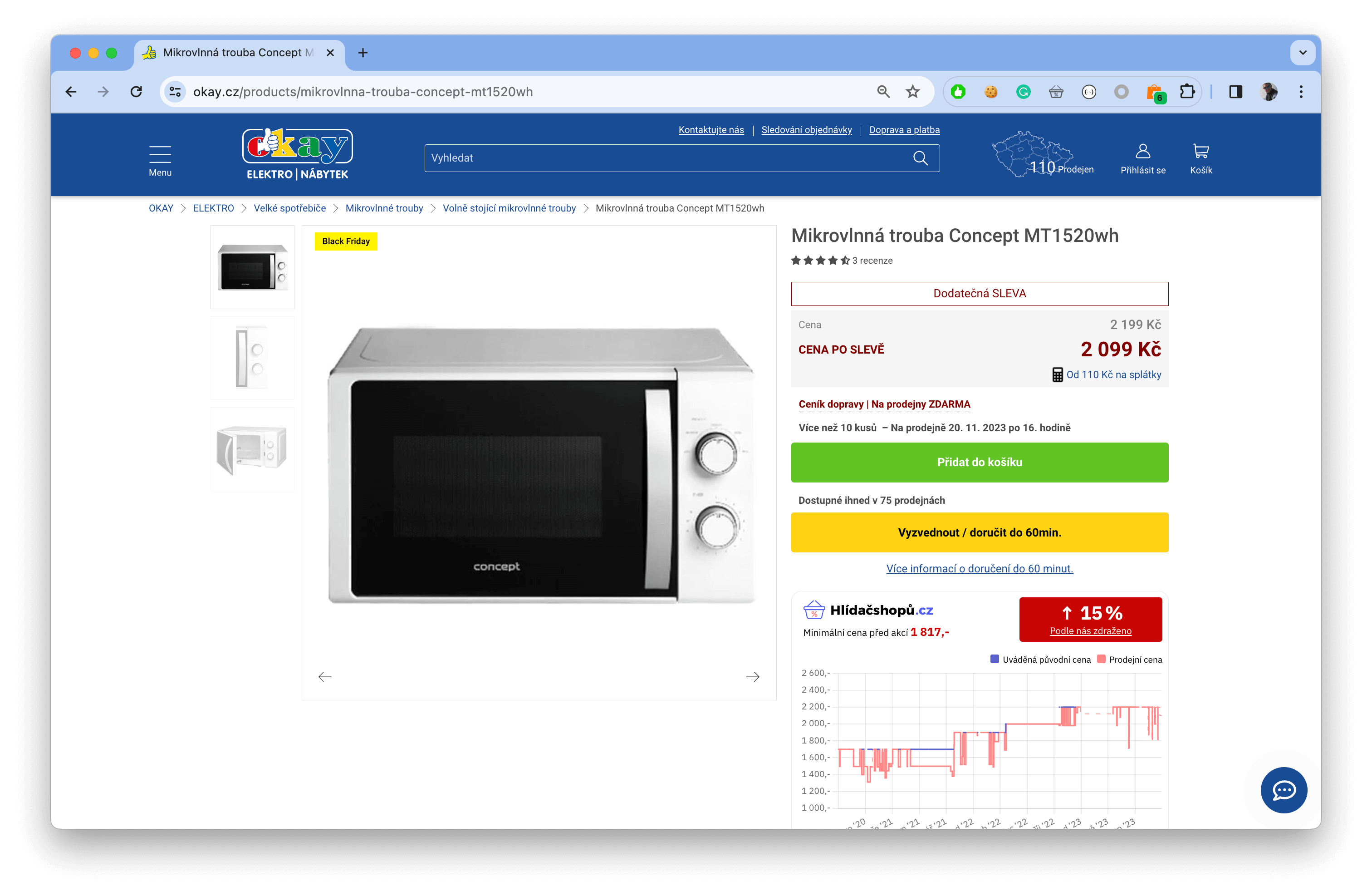The height and width of the screenshot is (896, 1372).
Task: Click the Přidat do košíku button
Action: [x=979, y=462]
